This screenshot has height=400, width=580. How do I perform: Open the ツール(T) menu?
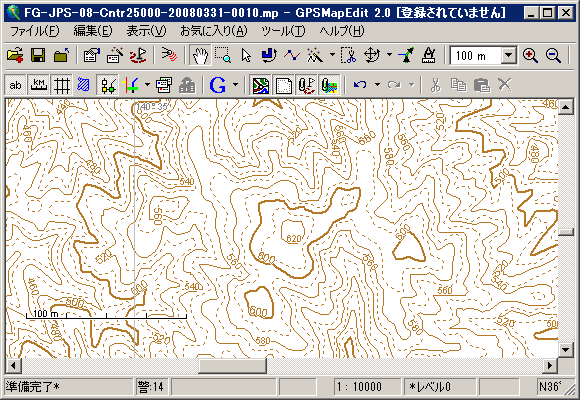(x=283, y=31)
